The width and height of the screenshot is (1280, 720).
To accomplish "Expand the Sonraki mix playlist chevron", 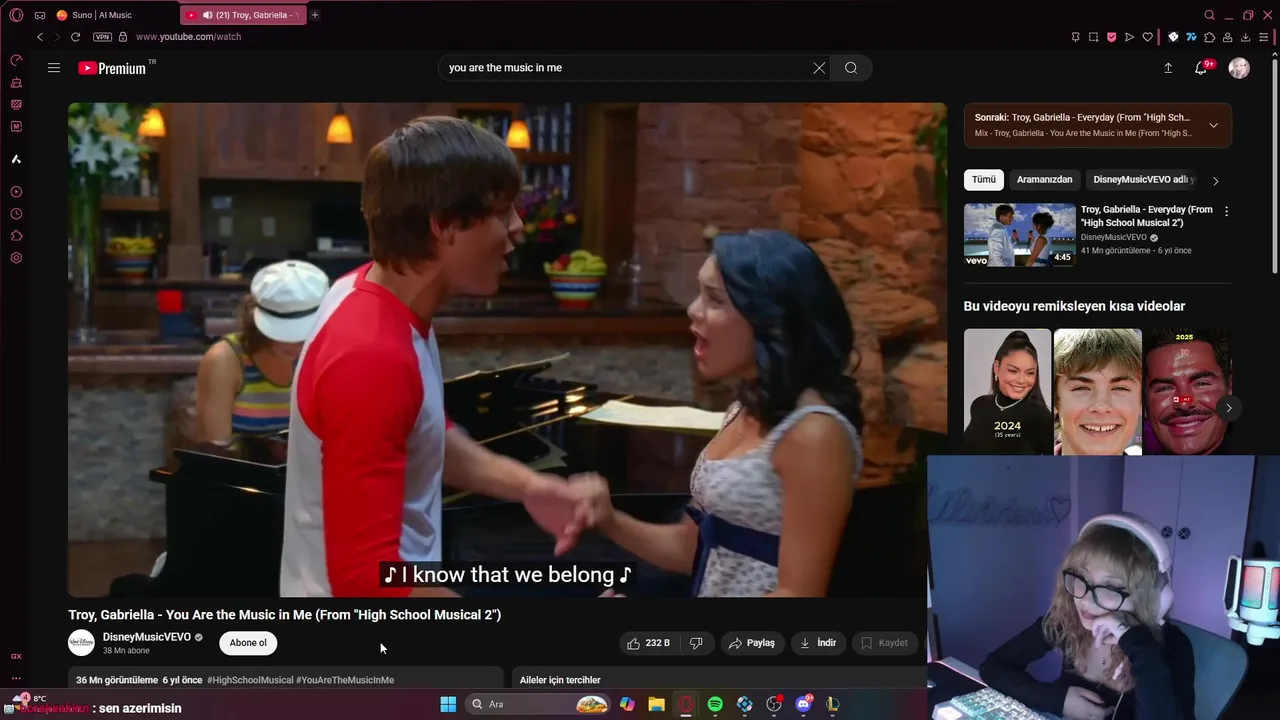I will click(1213, 125).
